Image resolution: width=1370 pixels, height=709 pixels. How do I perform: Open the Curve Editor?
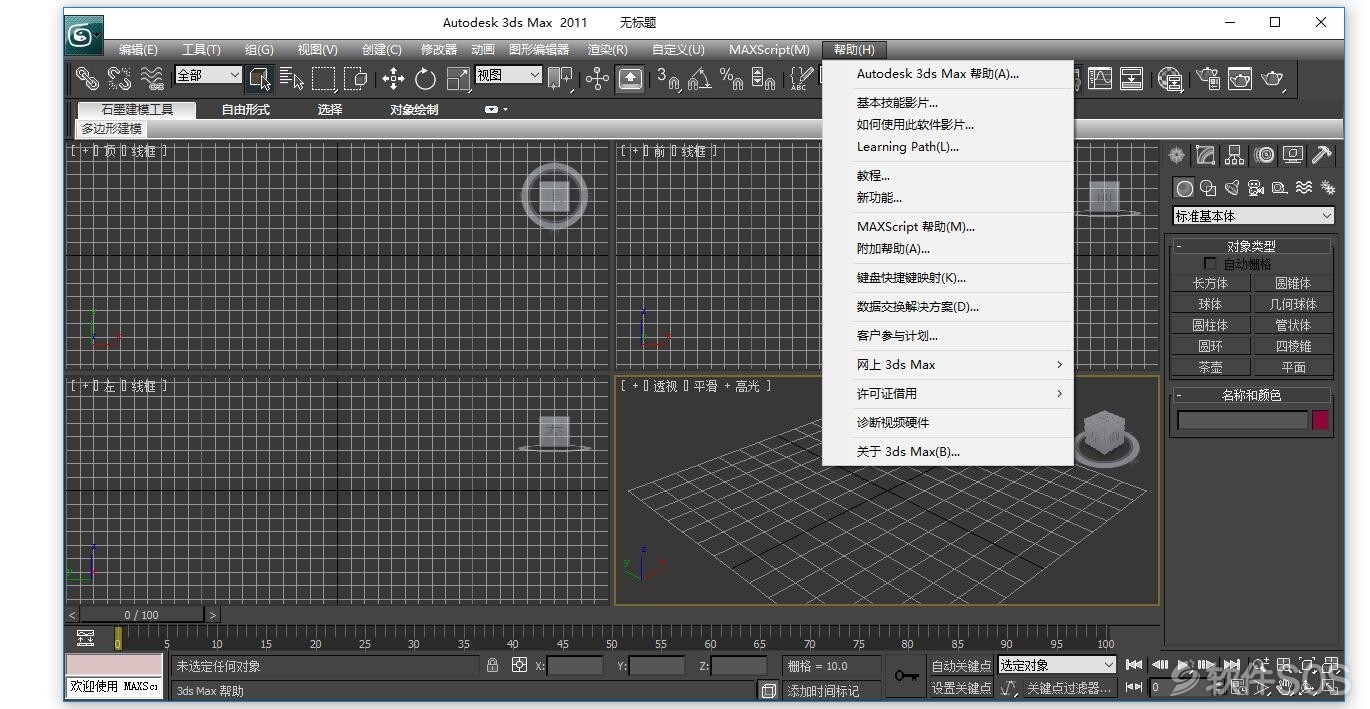1100,78
